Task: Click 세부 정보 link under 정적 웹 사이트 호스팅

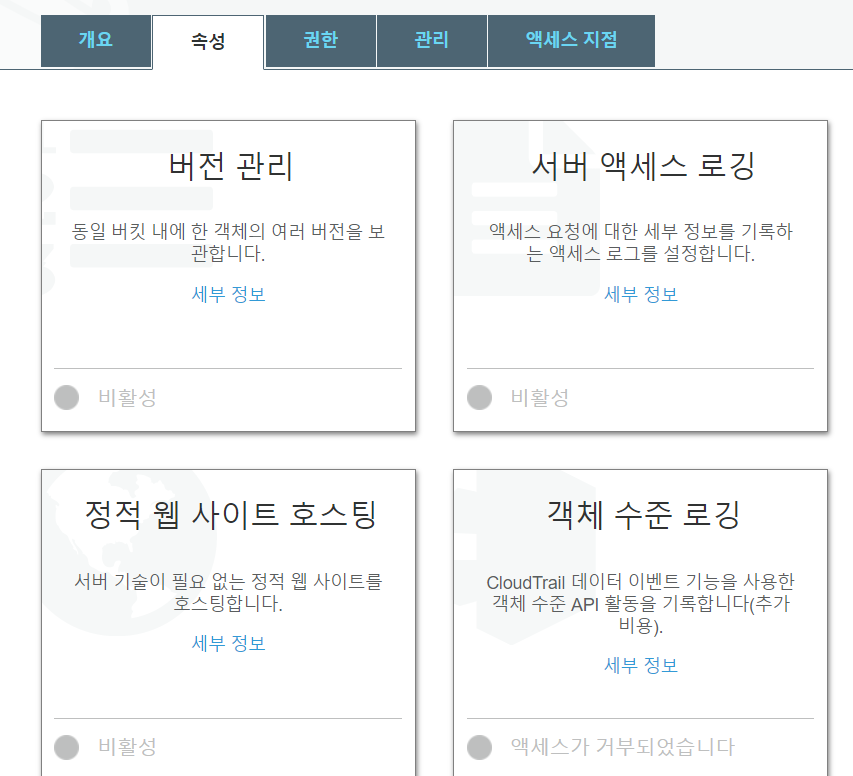Action: pyautogui.click(x=228, y=644)
